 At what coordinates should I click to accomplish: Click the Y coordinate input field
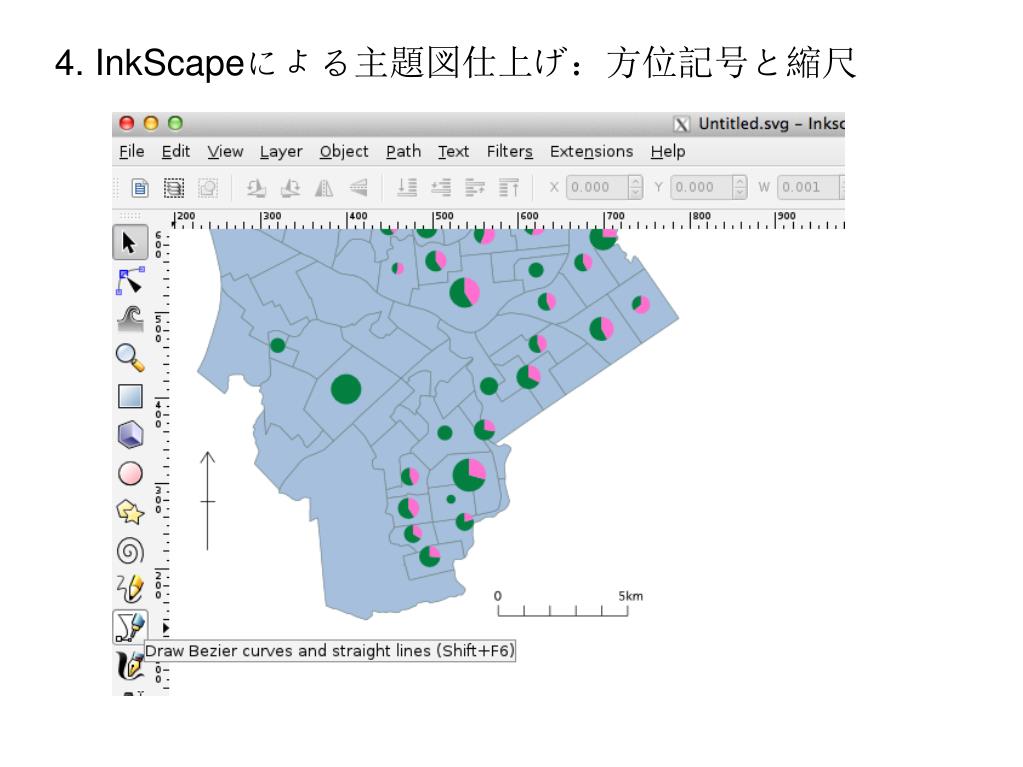coord(701,187)
